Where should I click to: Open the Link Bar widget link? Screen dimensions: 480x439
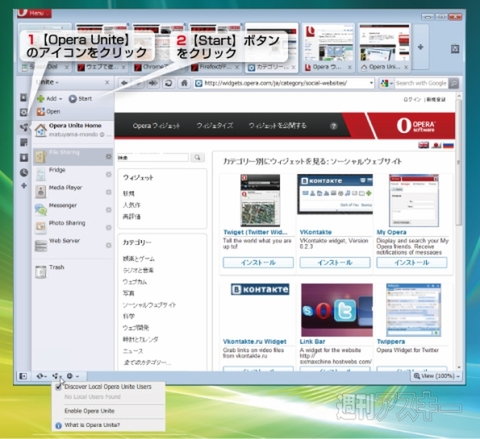312,341
